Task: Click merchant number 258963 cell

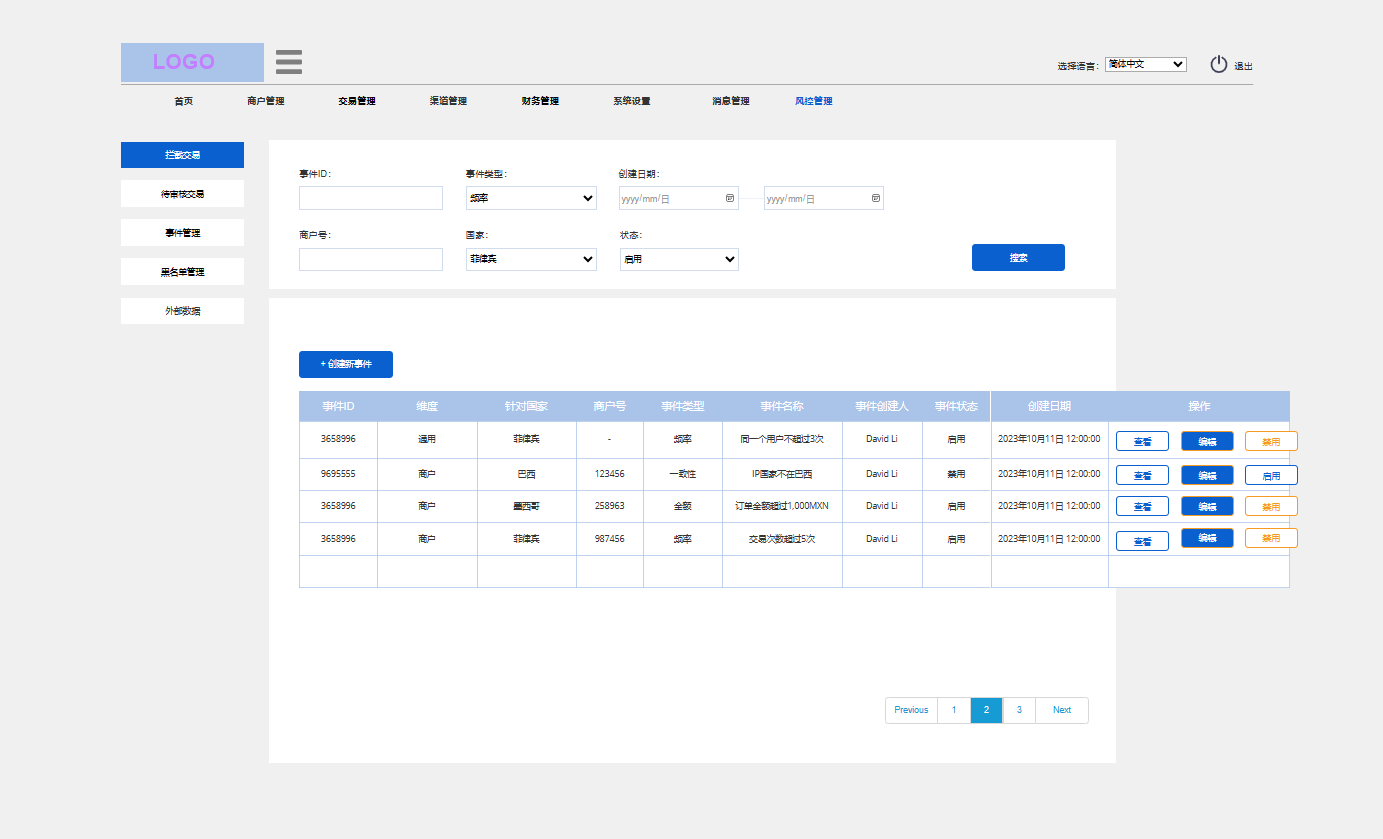Action: click(x=609, y=506)
